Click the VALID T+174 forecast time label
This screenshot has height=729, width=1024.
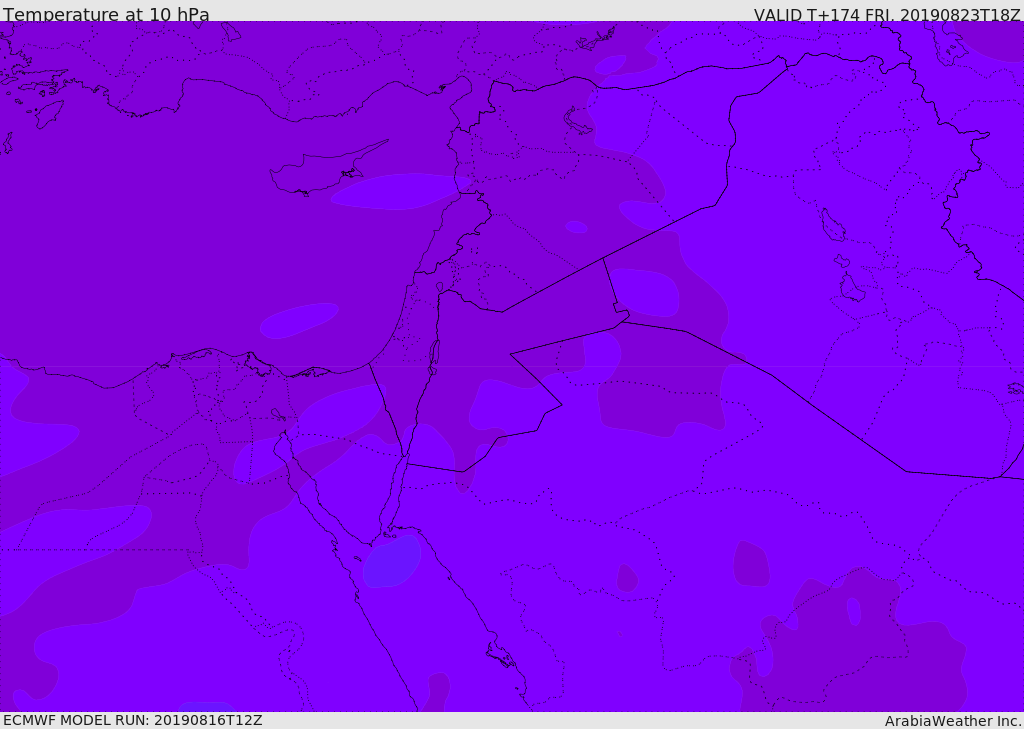(x=887, y=15)
